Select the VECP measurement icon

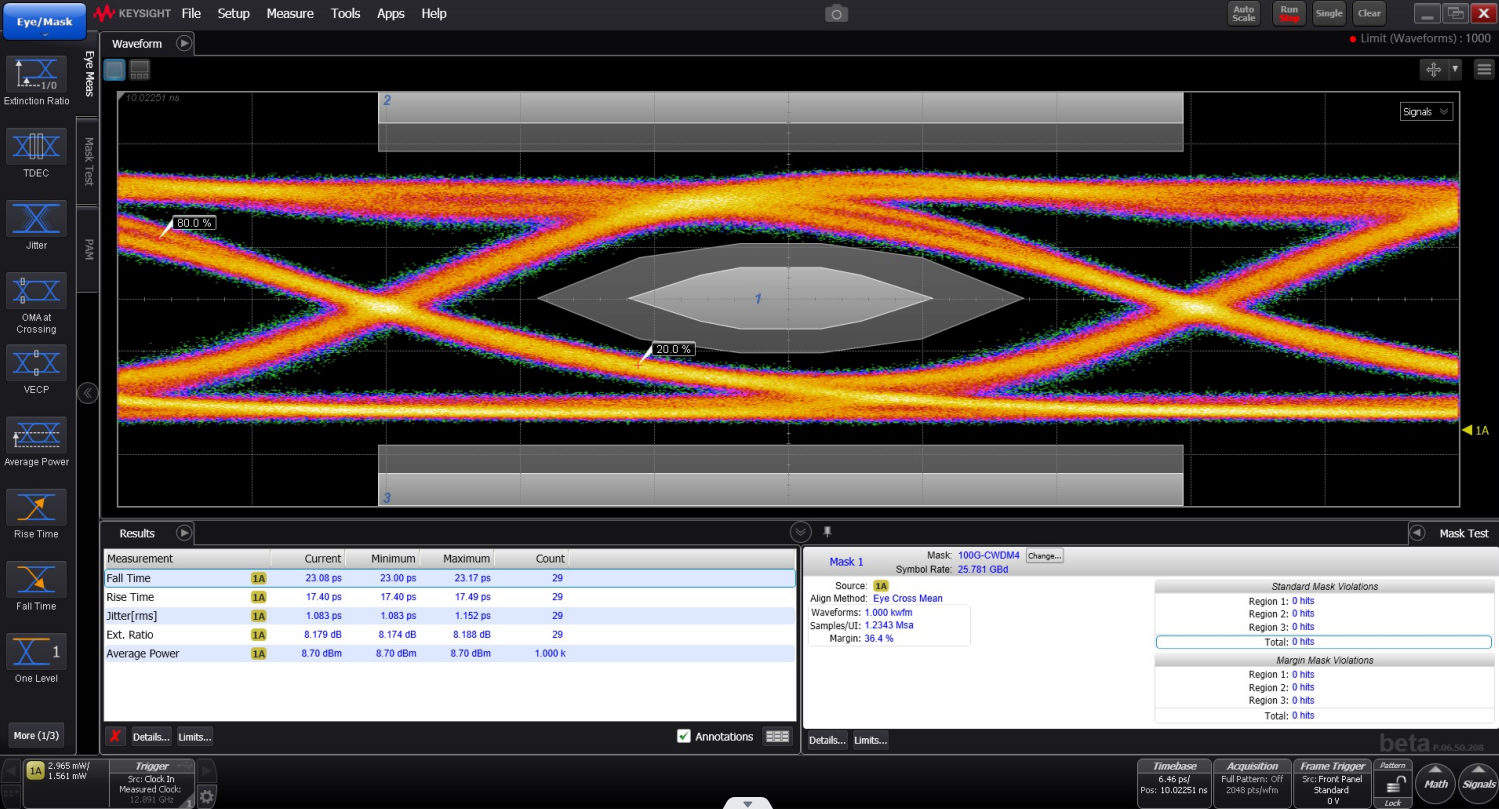(37, 363)
